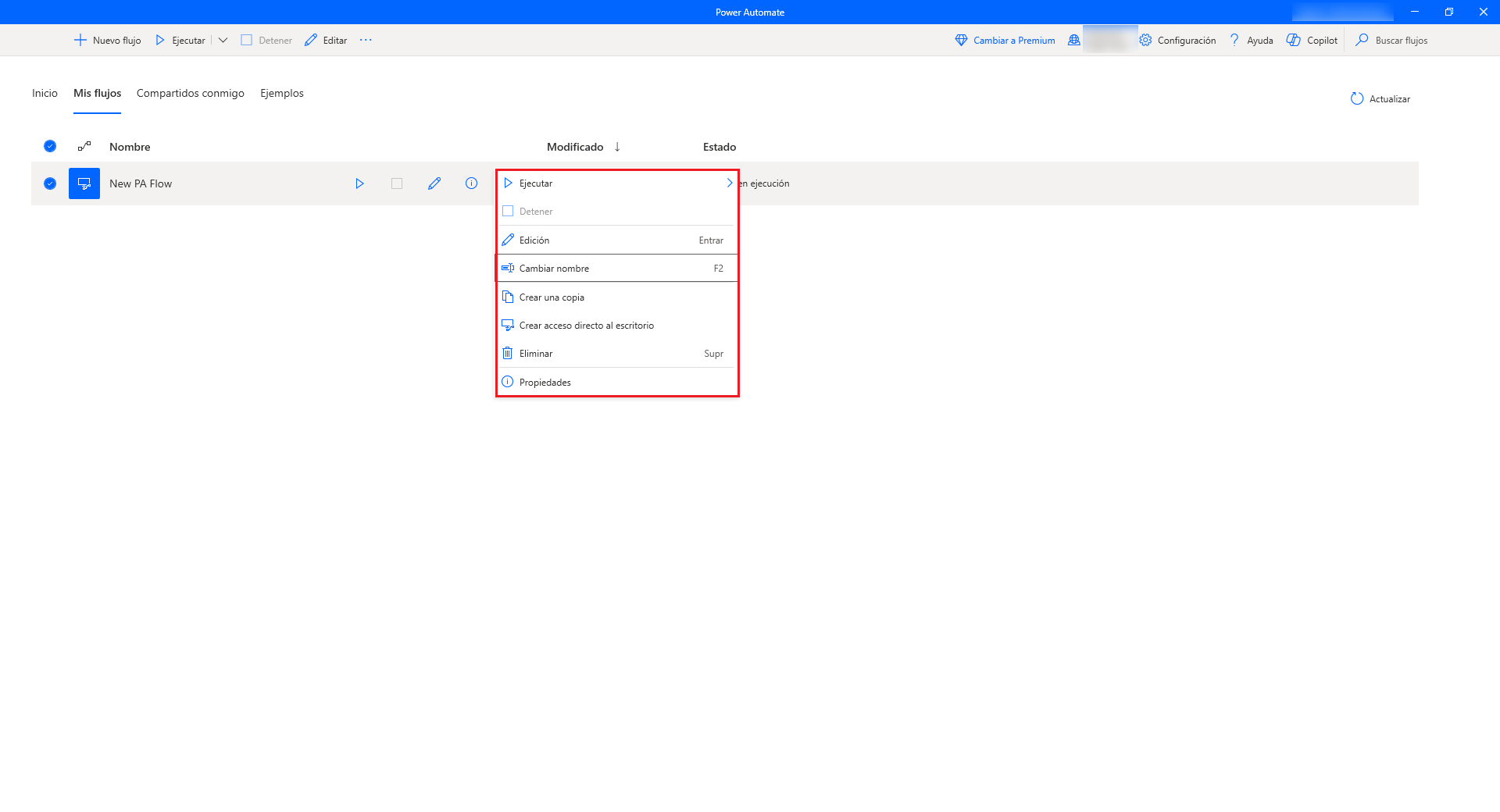Open the more options ellipsis in toolbar
The height and width of the screenshot is (812, 1500).
(366, 40)
